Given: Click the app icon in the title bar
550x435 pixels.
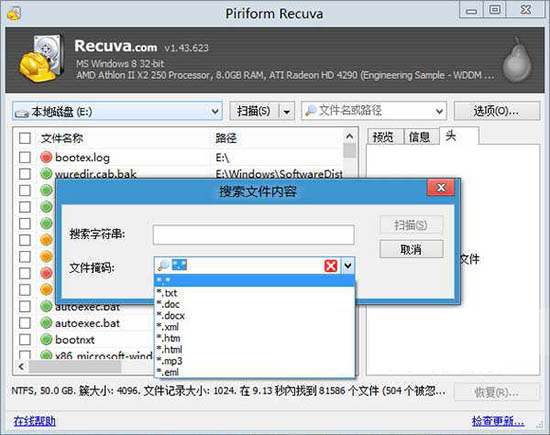Looking at the screenshot, I should [13, 13].
